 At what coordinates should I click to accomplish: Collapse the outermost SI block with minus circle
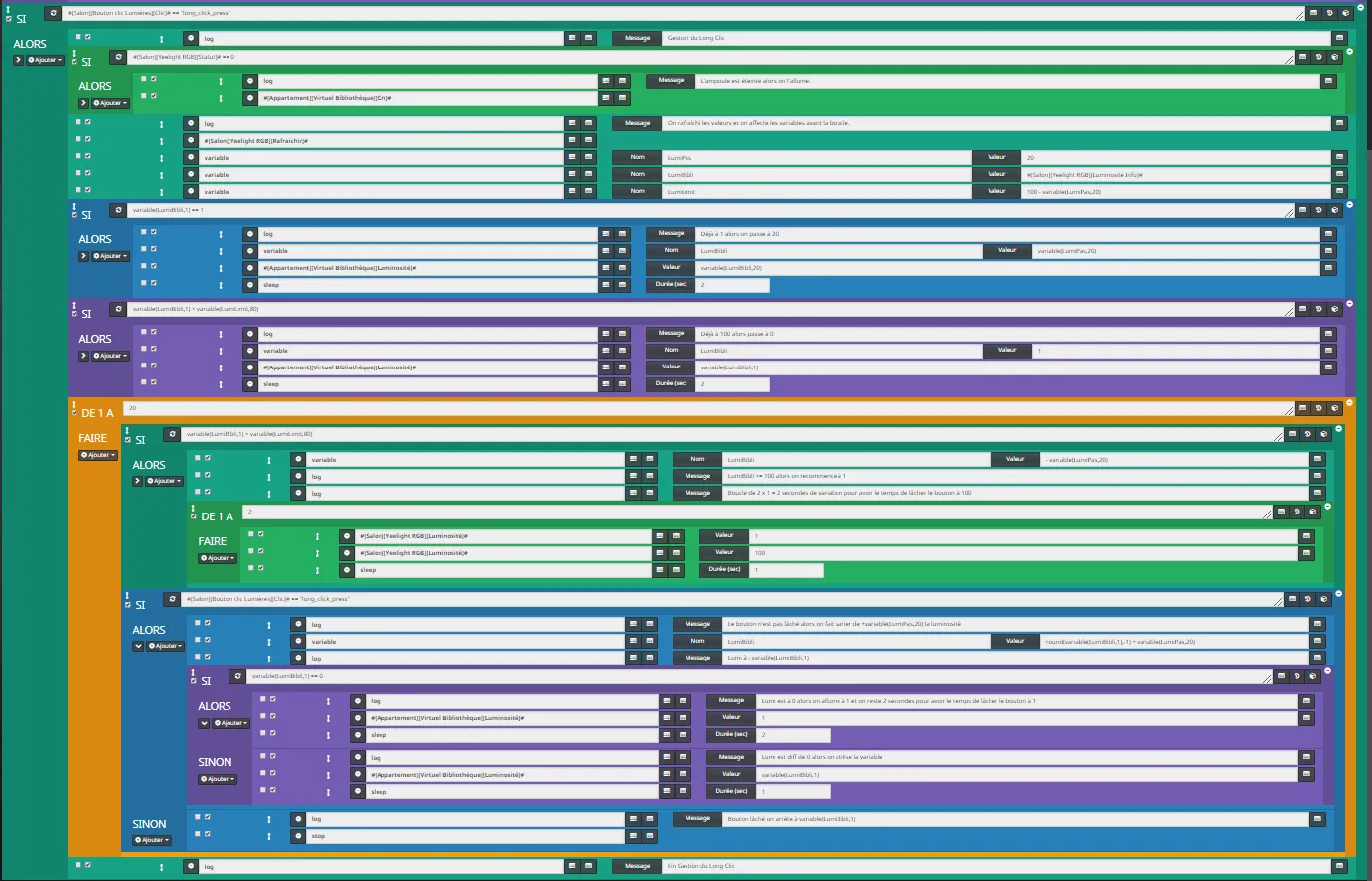pyautogui.click(x=1360, y=6)
